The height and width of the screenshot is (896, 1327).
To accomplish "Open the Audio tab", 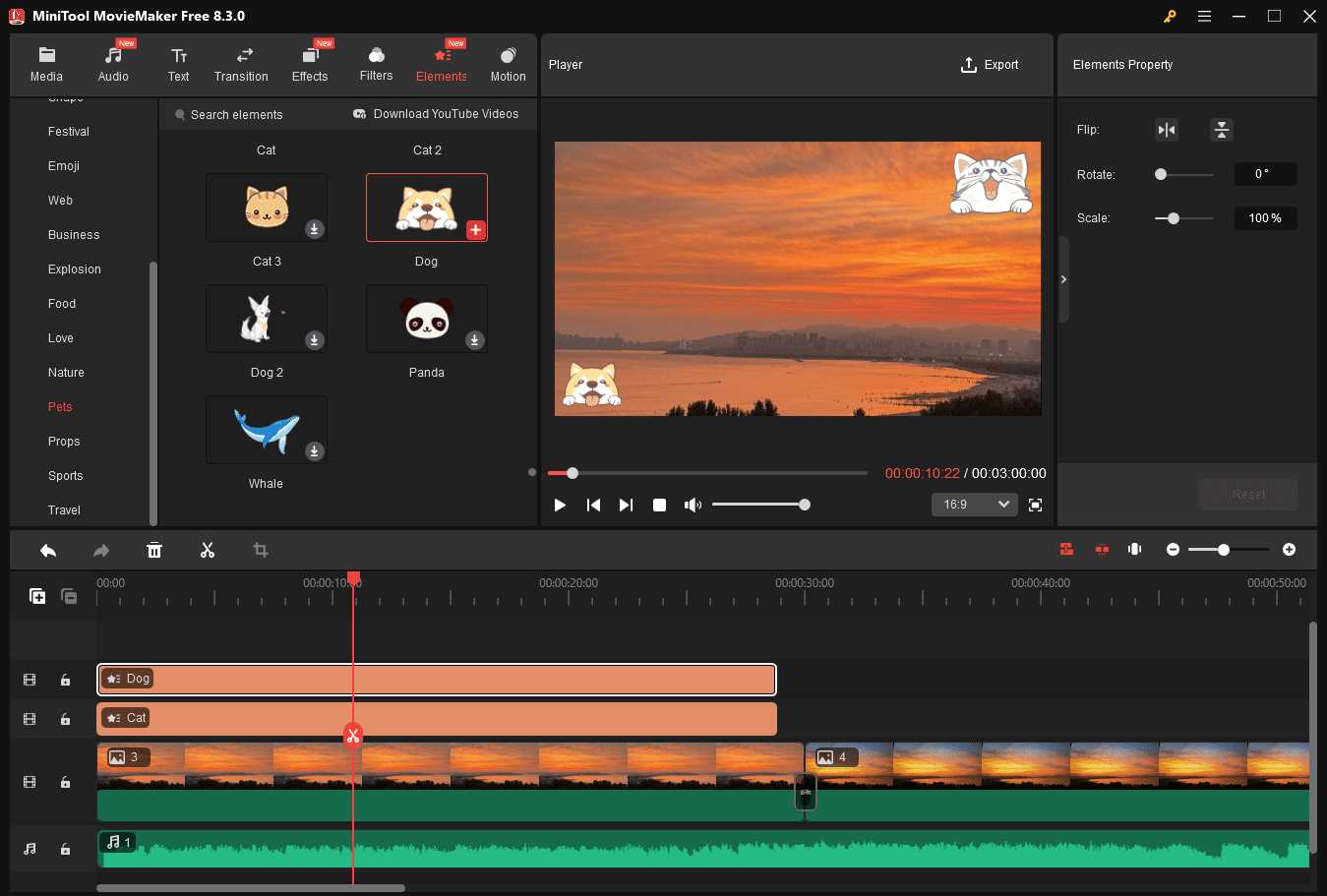I will pyautogui.click(x=113, y=65).
